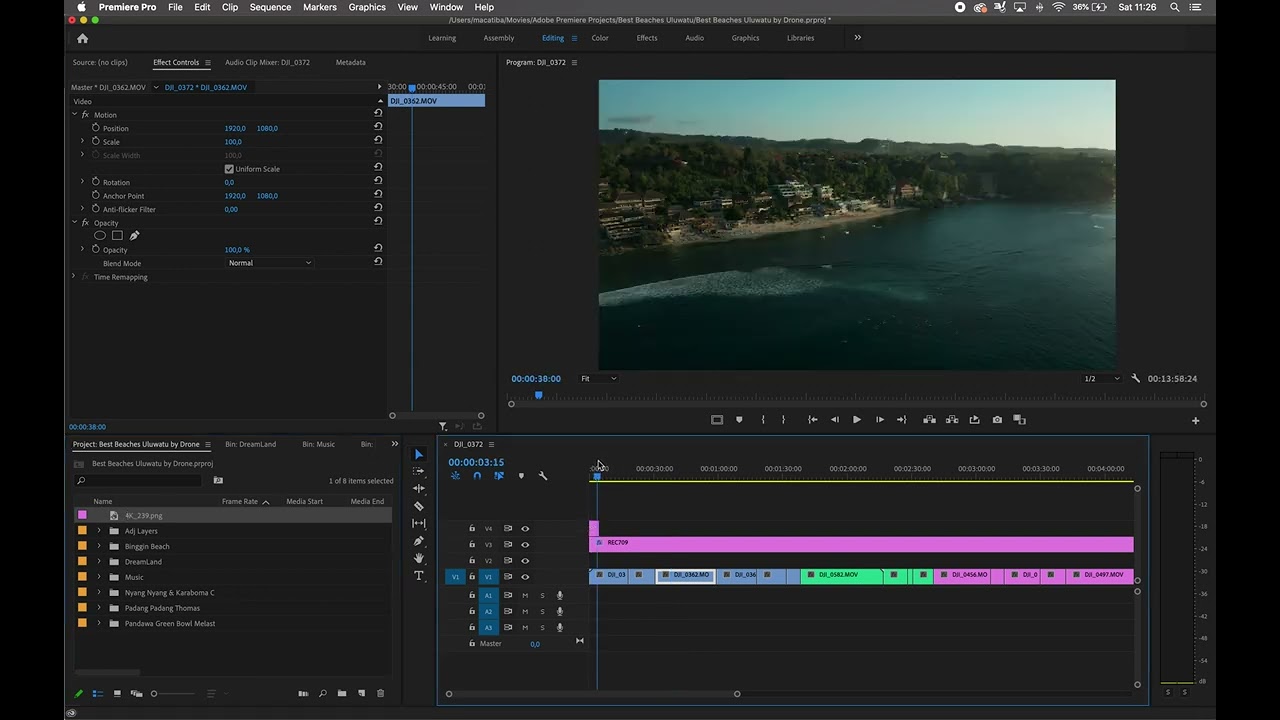This screenshot has width=1280, height=720.
Task: Click the search magnifier in the Project panel footer
Action: (x=323, y=693)
